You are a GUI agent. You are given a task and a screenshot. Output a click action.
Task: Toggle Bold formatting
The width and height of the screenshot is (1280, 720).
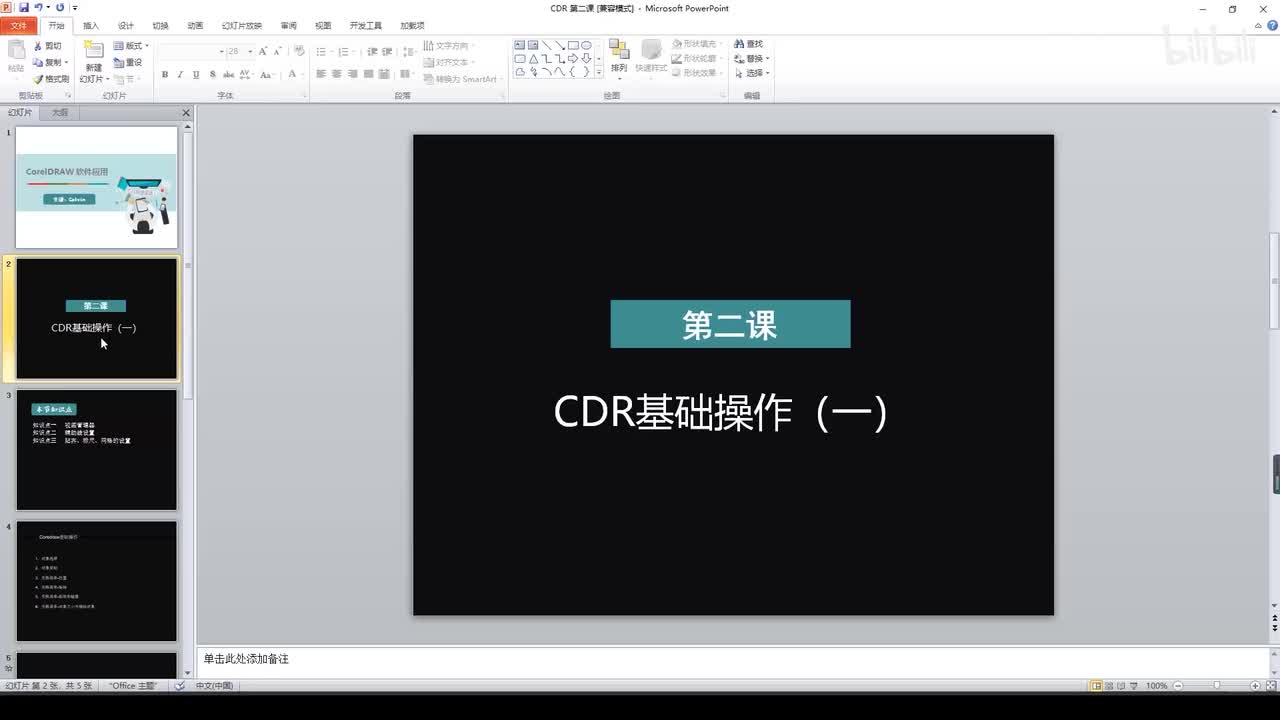point(165,74)
